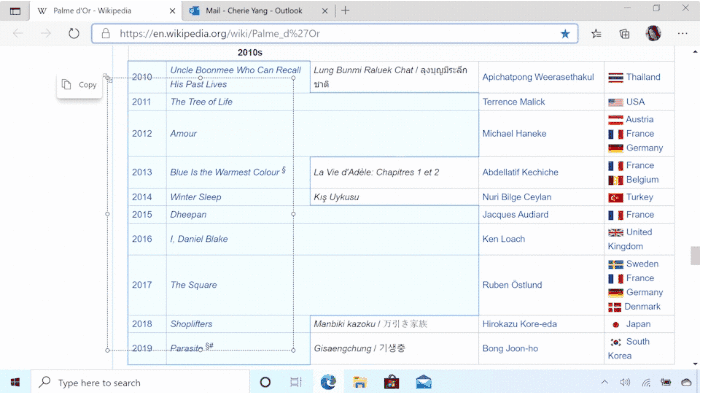
Task: Open Apichatpong Weerasethakul director link
Action: click(x=538, y=77)
